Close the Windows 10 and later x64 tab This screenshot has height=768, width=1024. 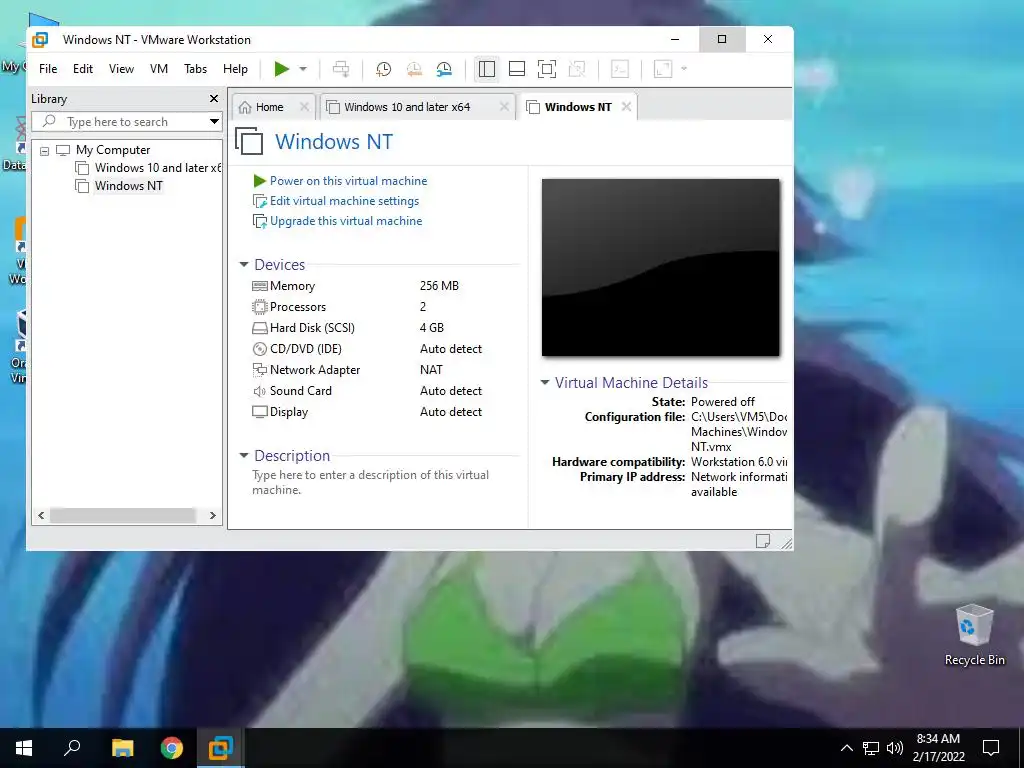pos(504,106)
